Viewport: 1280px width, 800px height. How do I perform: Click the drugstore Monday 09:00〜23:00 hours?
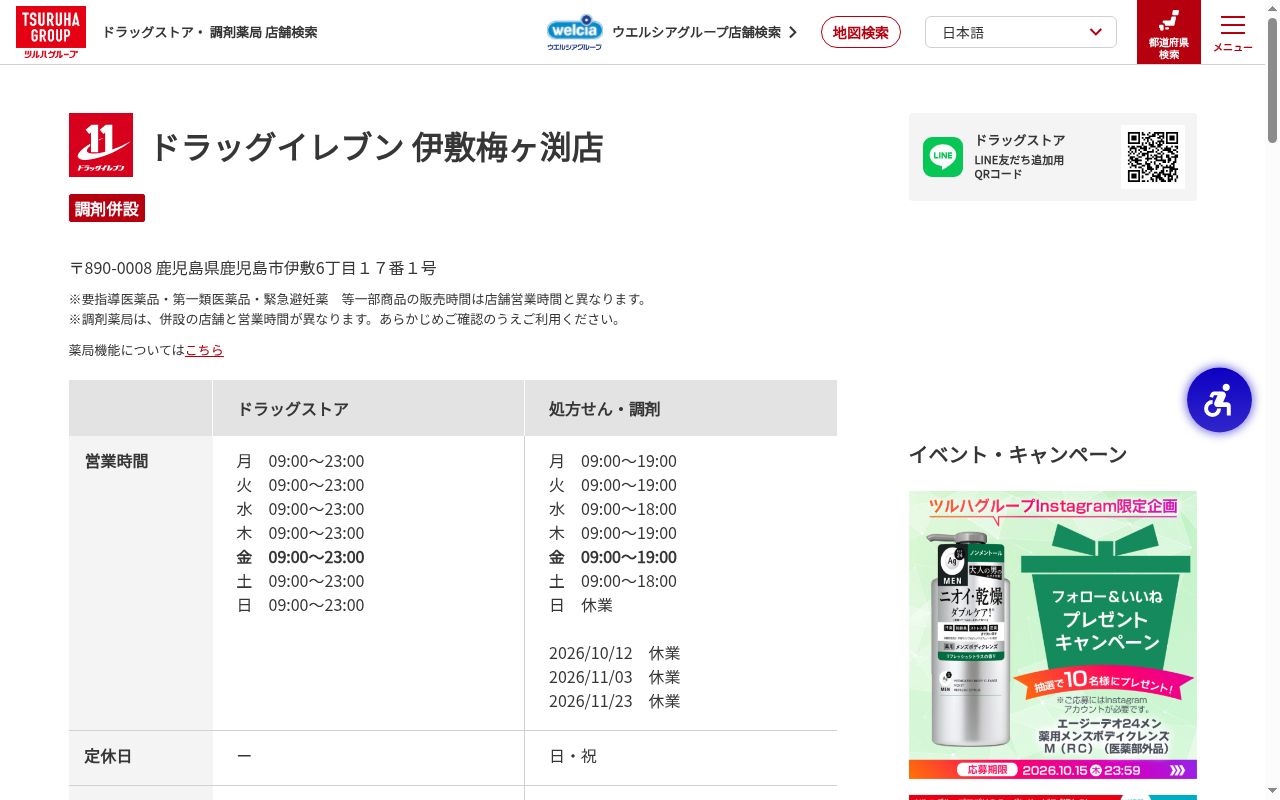pyautogui.click(x=301, y=461)
